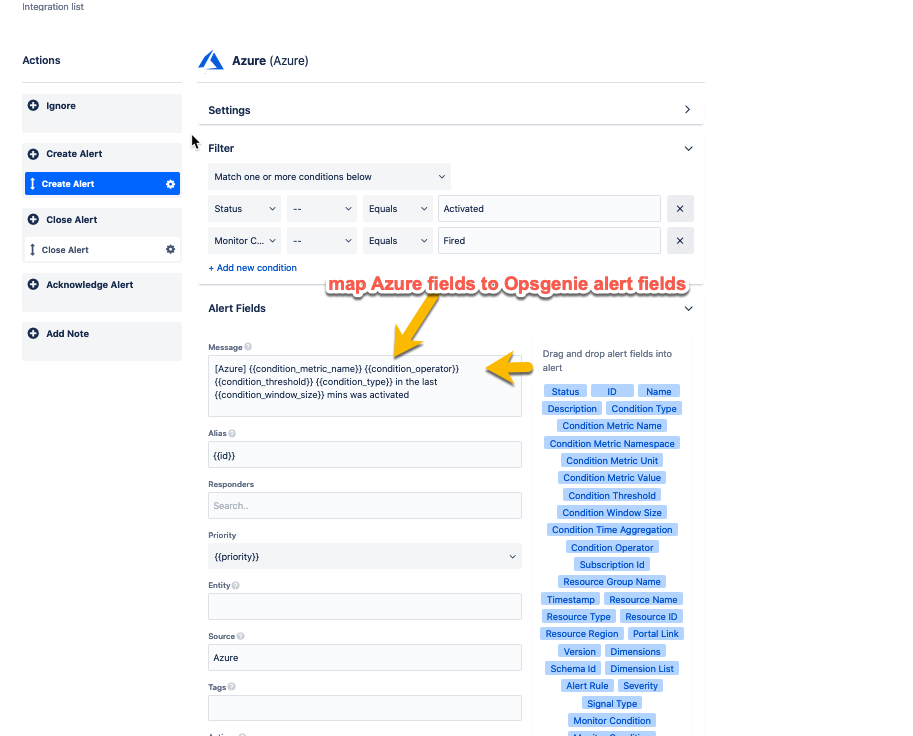Image resolution: width=913 pixels, height=736 pixels.
Task: Open the dash dropdown in the Status row
Action: (x=322, y=208)
